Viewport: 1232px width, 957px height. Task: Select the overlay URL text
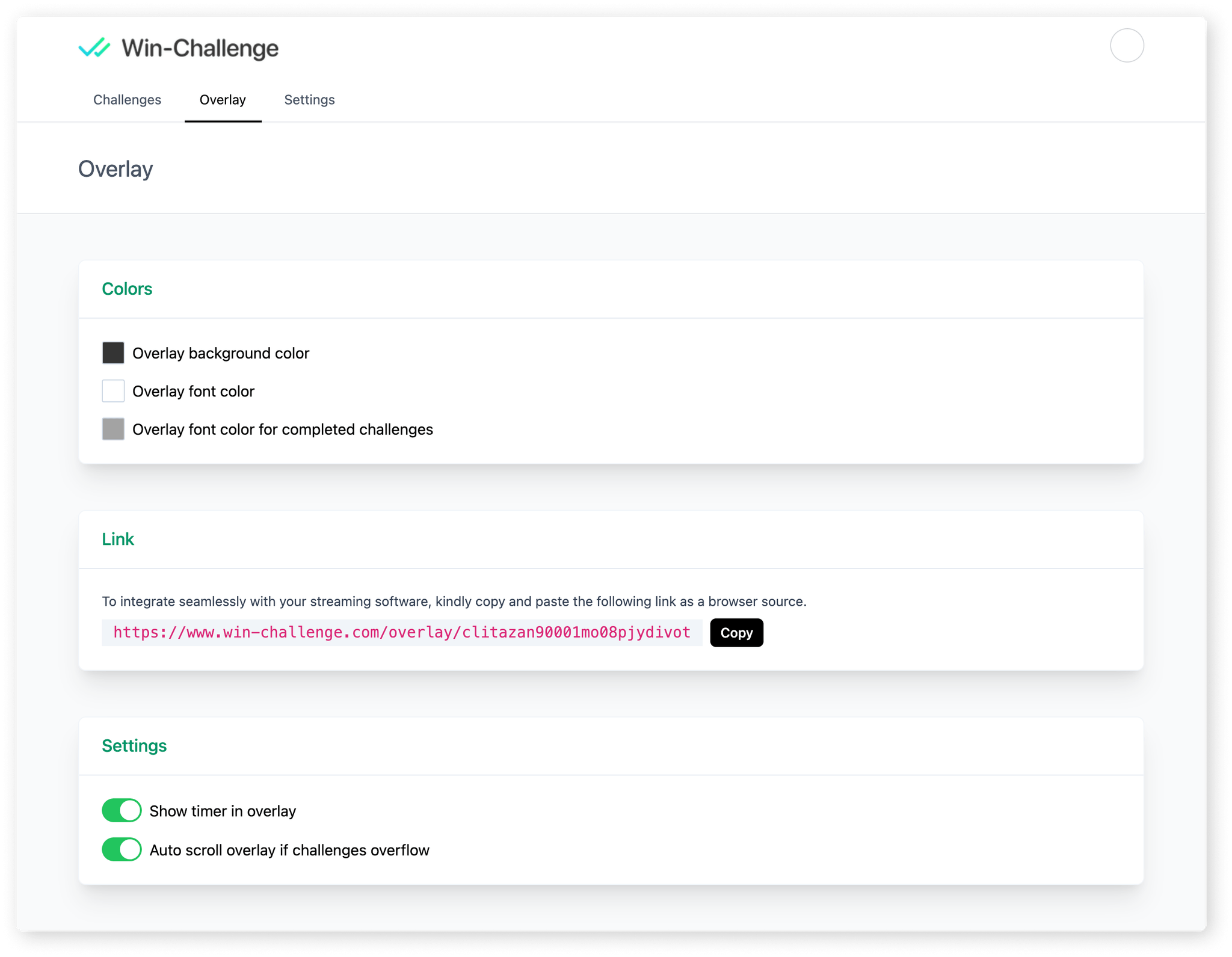coord(401,632)
